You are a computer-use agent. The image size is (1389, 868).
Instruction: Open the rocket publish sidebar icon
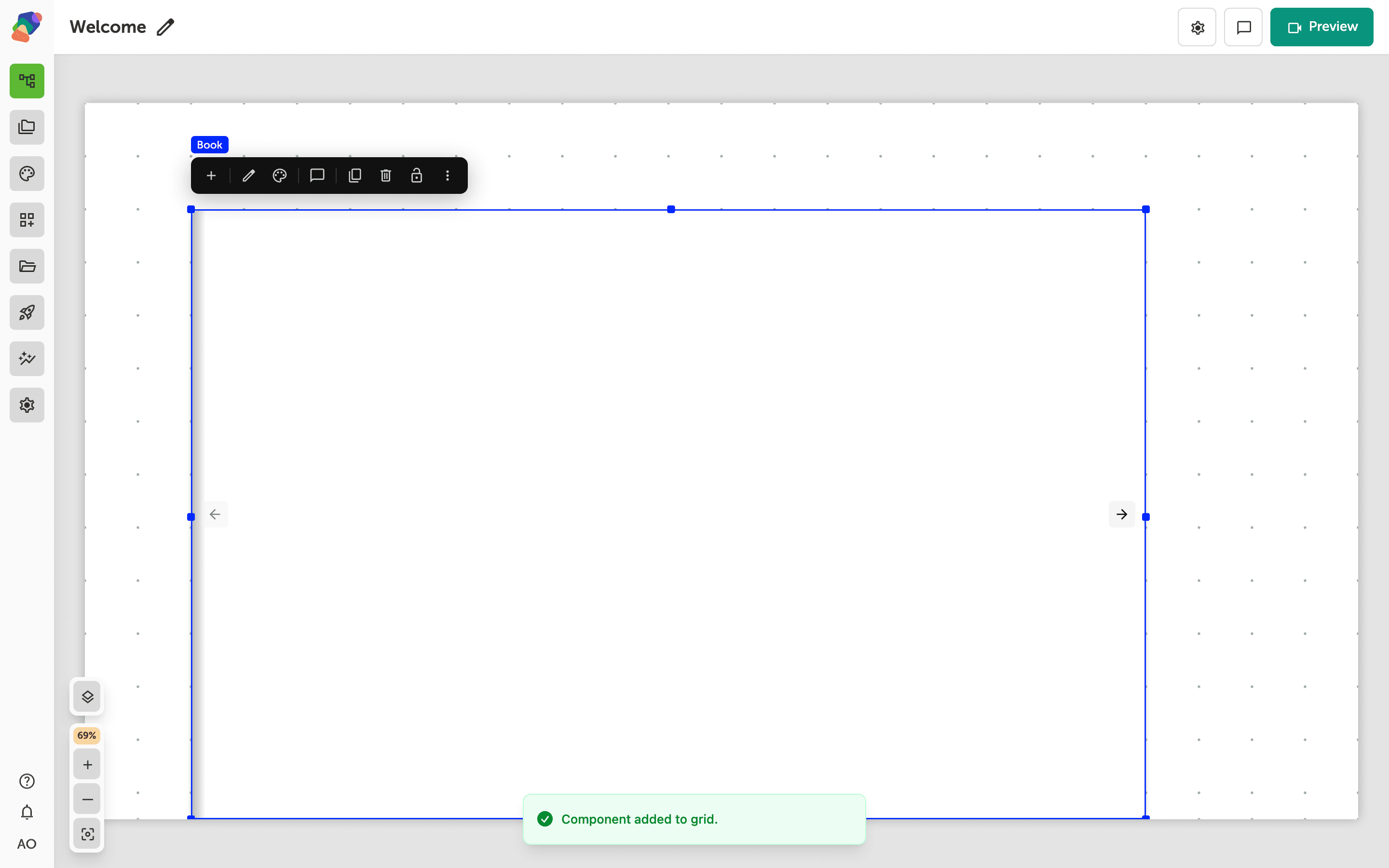point(27,312)
